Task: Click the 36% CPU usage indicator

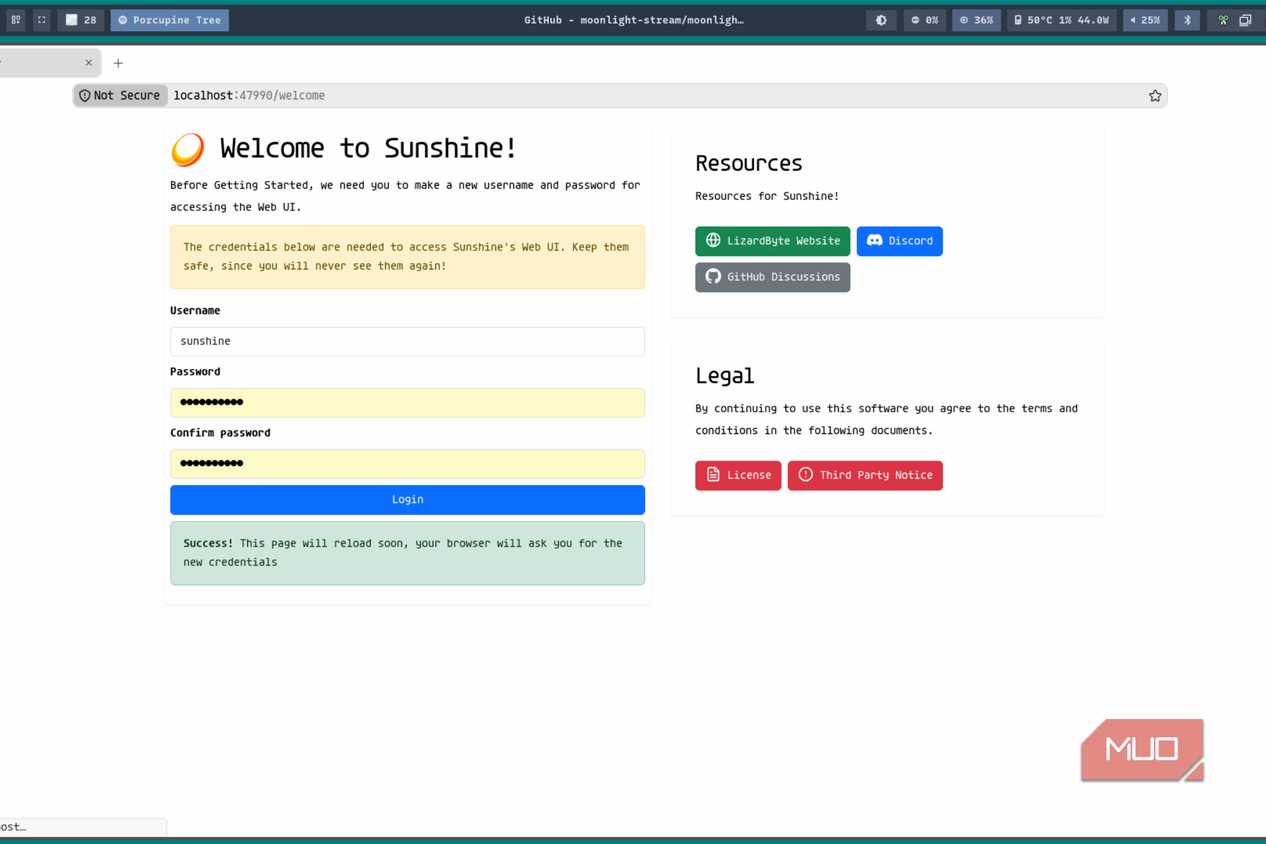Action: (x=977, y=20)
